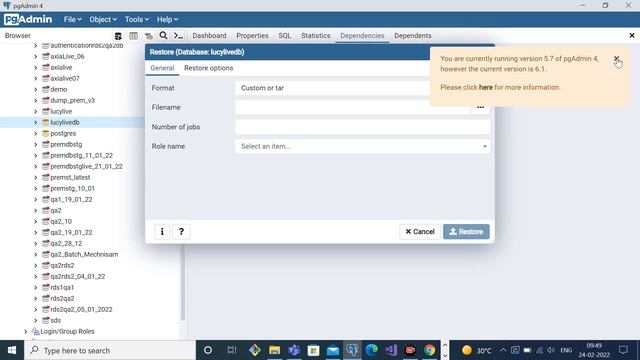Open the File menu
The image size is (640, 360).
pyautogui.click(x=72, y=19)
